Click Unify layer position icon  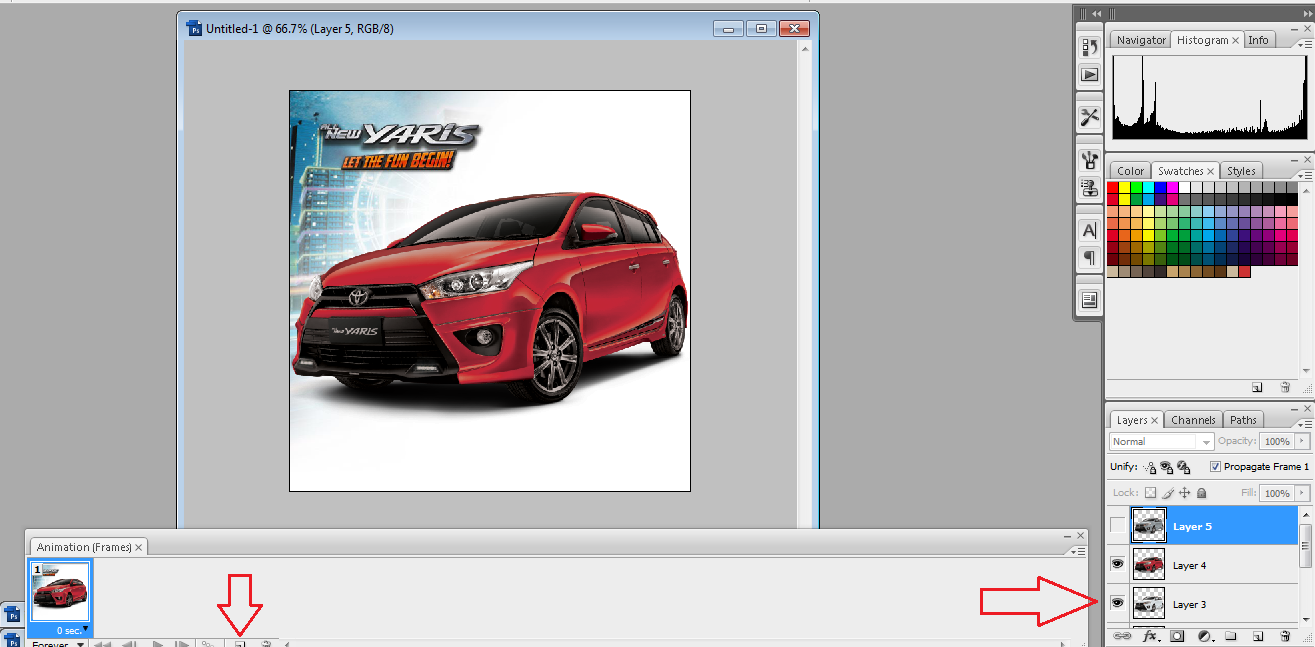click(1149, 467)
